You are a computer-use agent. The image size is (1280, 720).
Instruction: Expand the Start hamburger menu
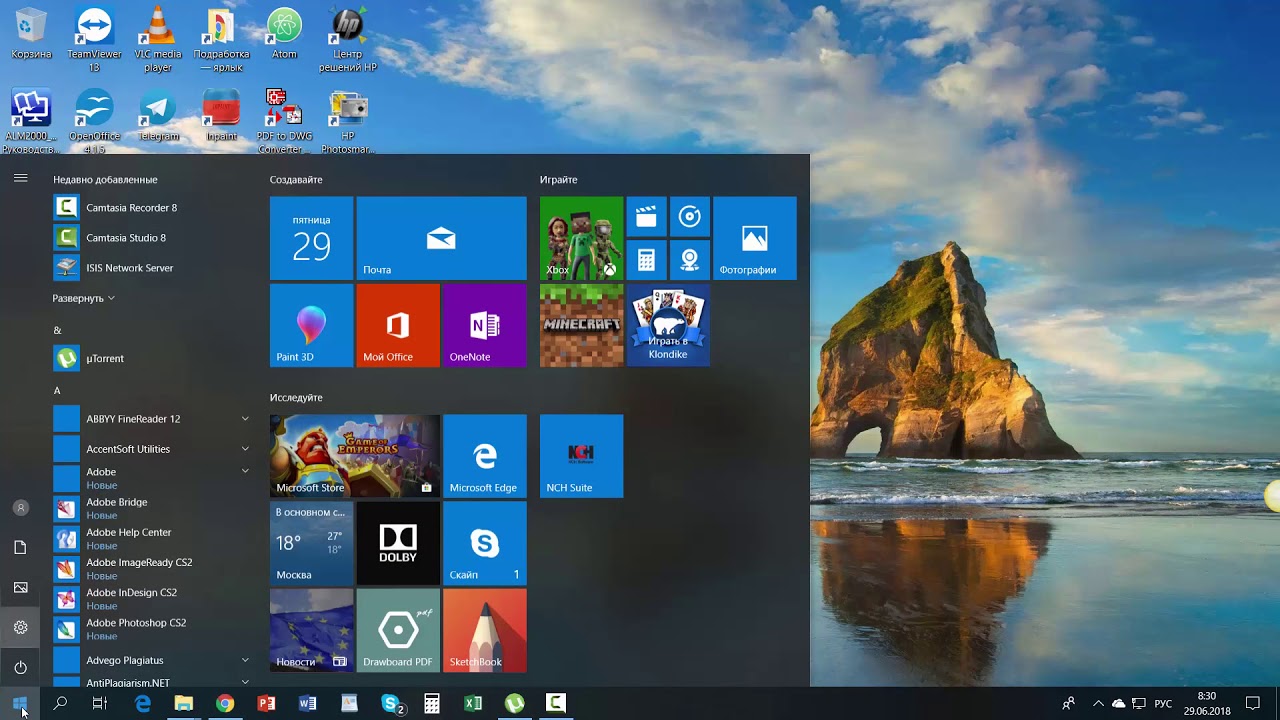[x=20, y=178]
